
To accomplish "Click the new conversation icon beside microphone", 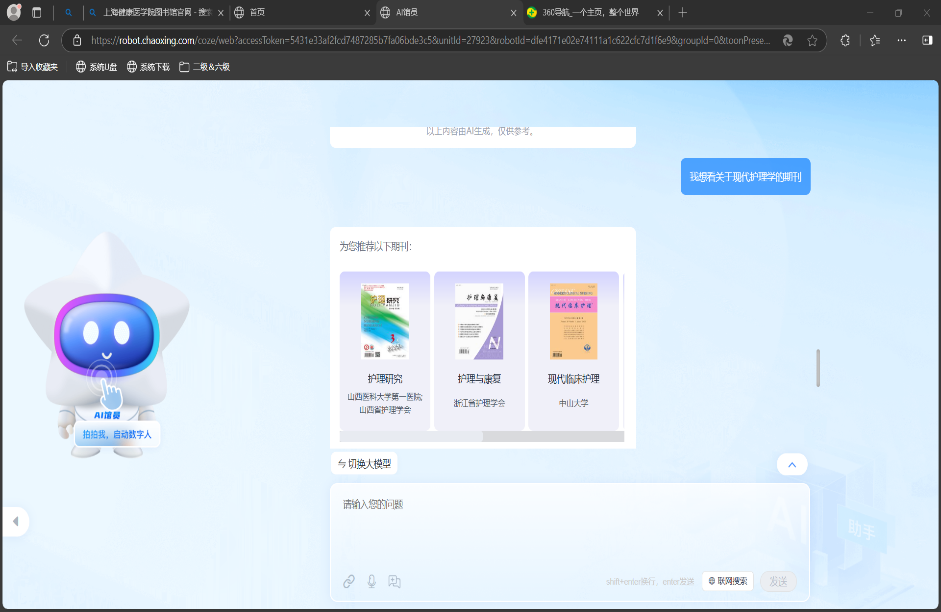I will click(x=395, y=581).
